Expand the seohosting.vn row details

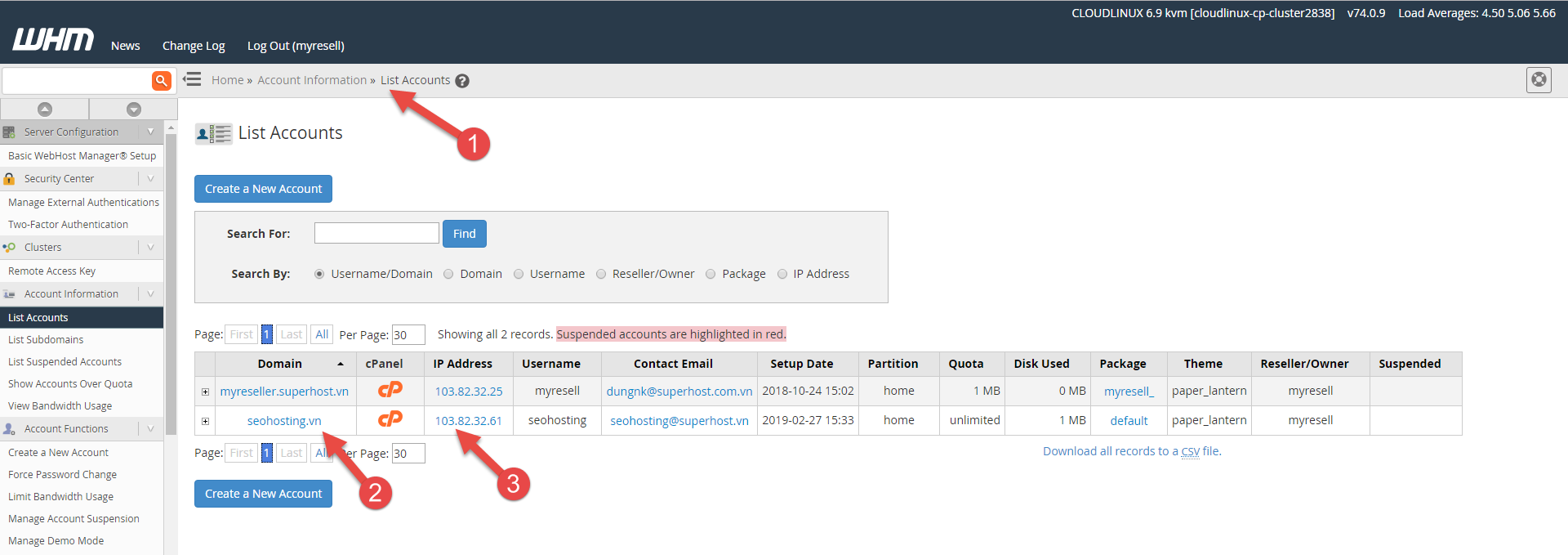tap(205, 422)
